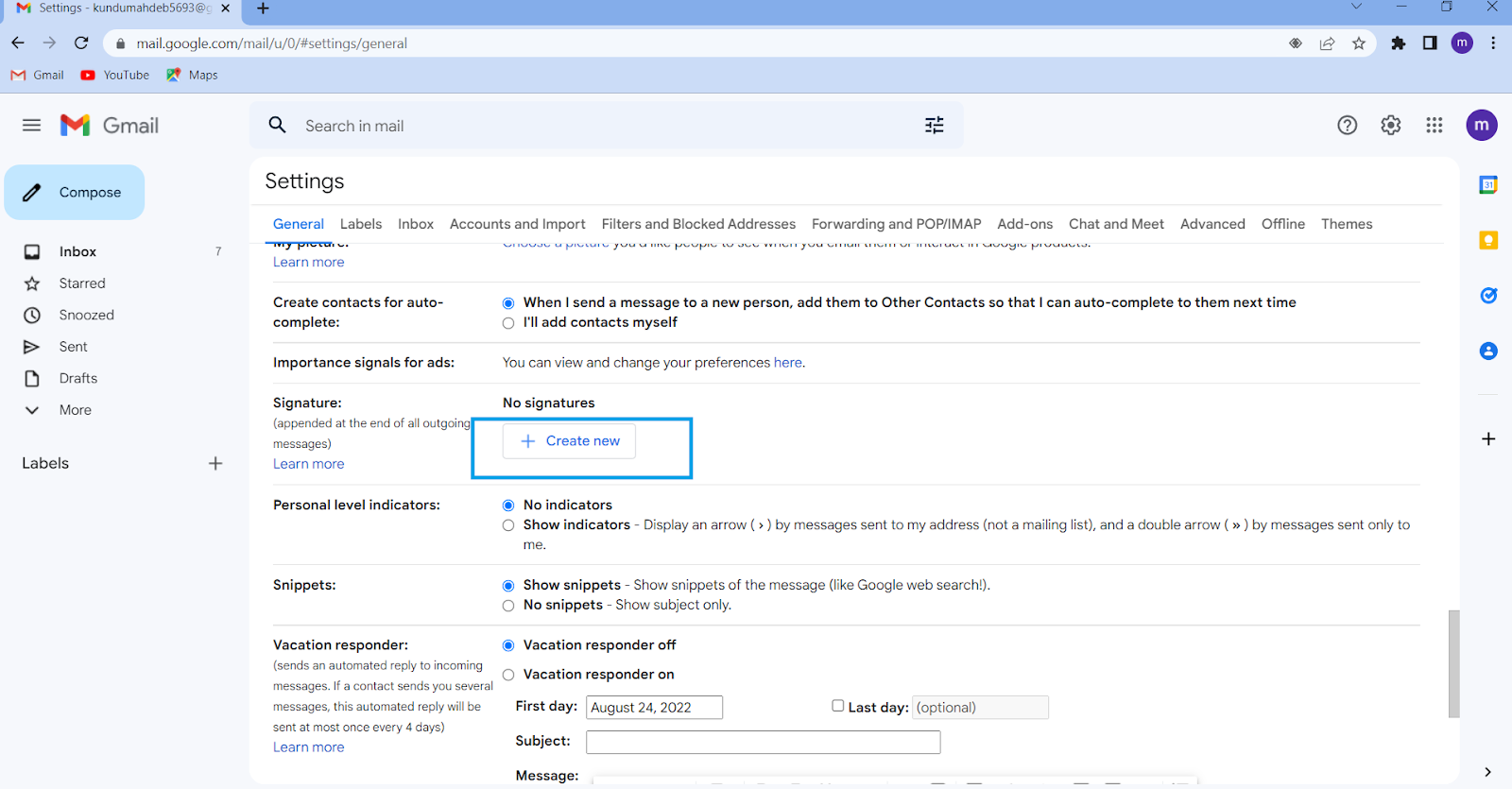Open Google Keep side panel icon
Screen dimensions: 1512x789
click(1488, 240)
